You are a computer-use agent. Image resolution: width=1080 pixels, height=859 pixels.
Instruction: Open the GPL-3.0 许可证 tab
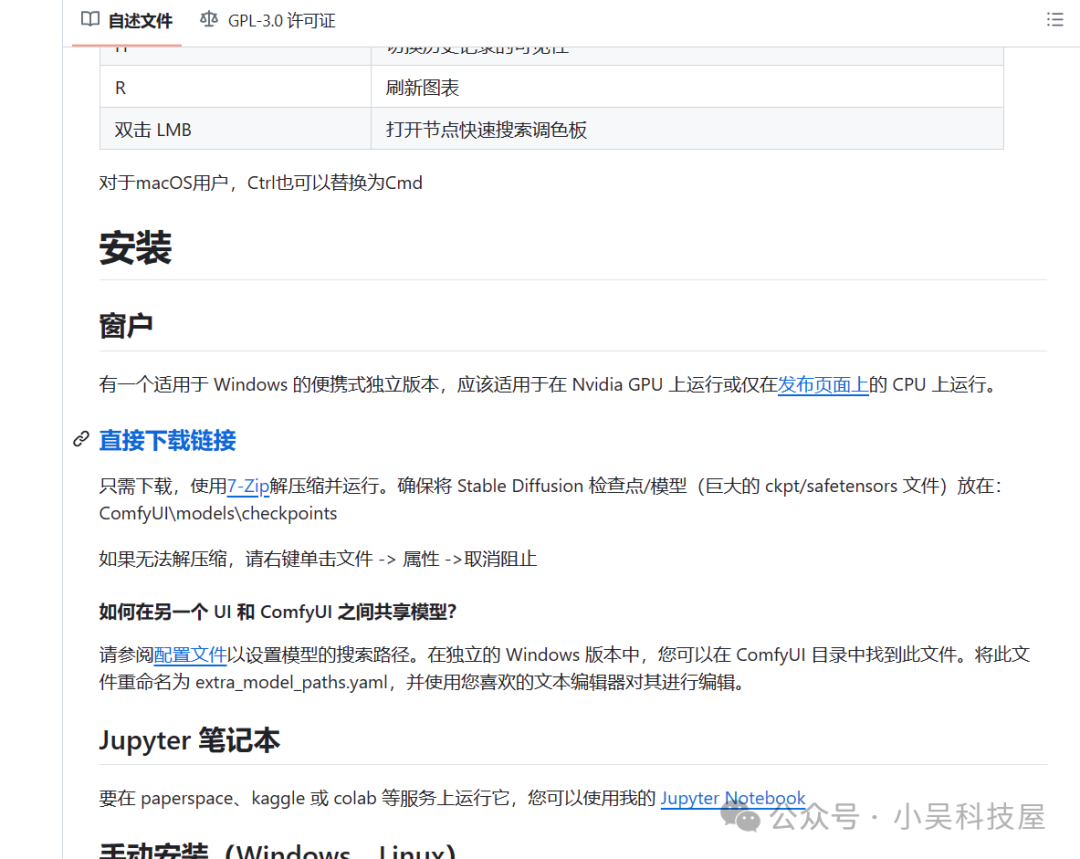coord(268,21)
